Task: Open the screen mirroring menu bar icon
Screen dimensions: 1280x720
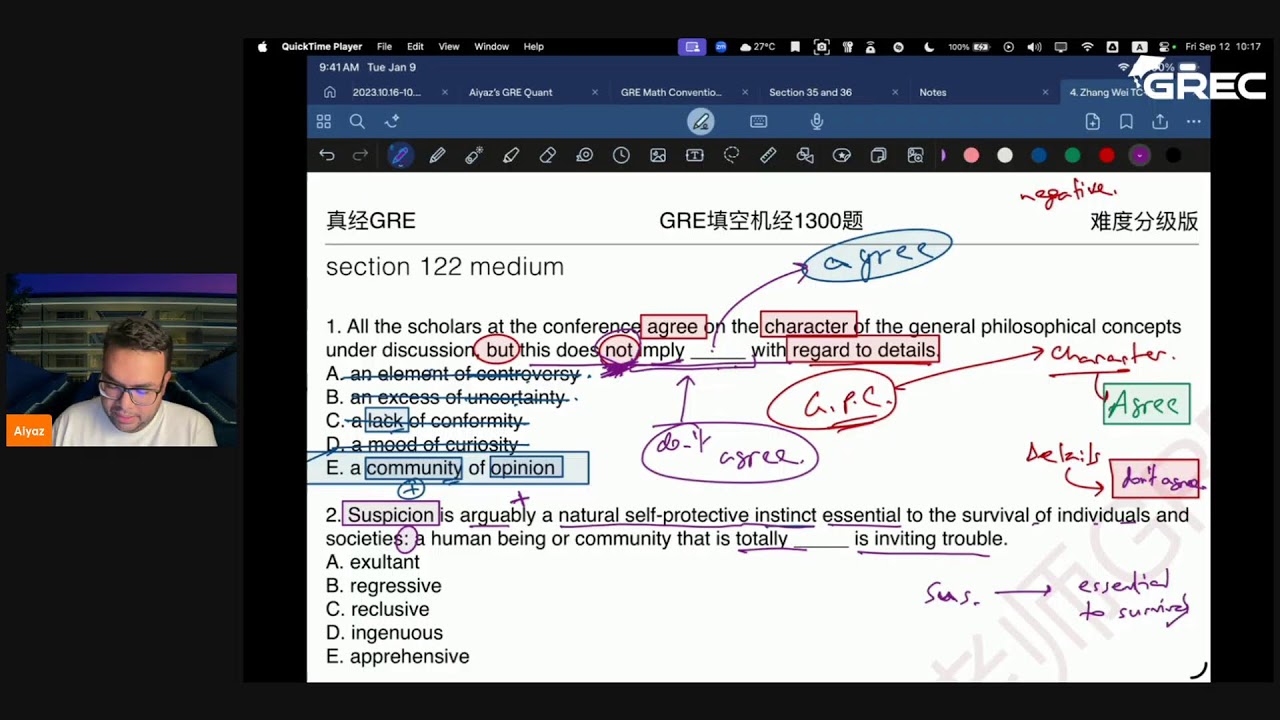Action: pos(692,47)
